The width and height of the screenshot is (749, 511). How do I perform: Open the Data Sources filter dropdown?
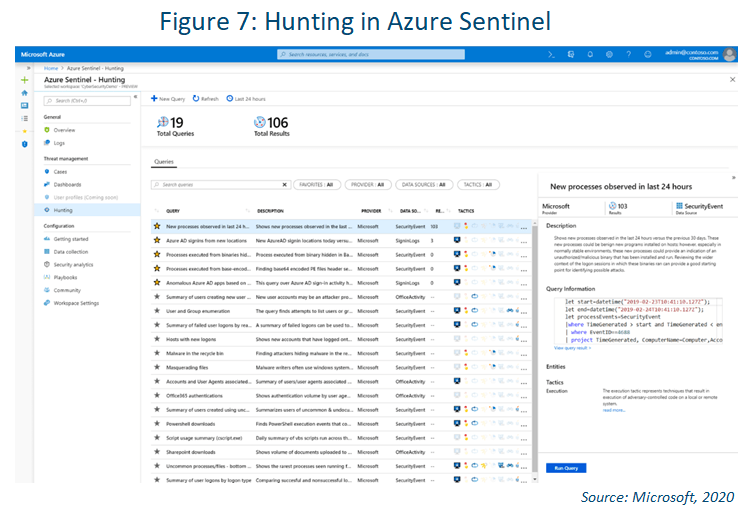[424, 185]
